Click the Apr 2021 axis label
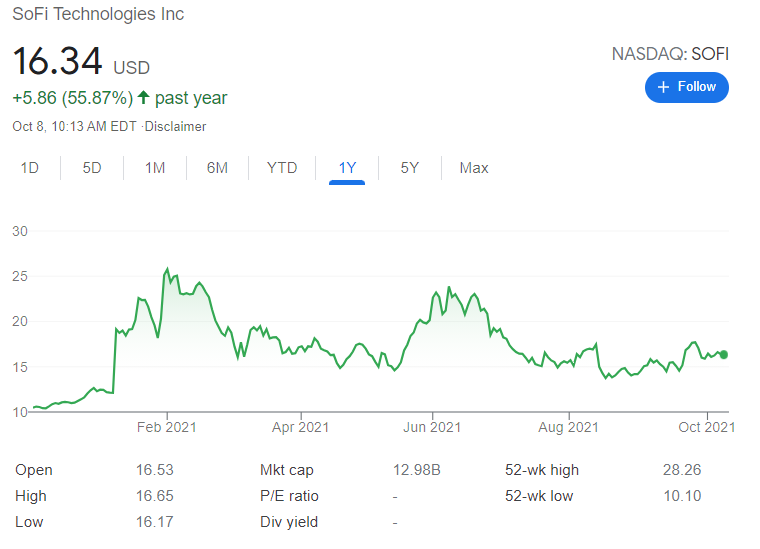Screen dimensions: 760x549 (x=300, y=427)
